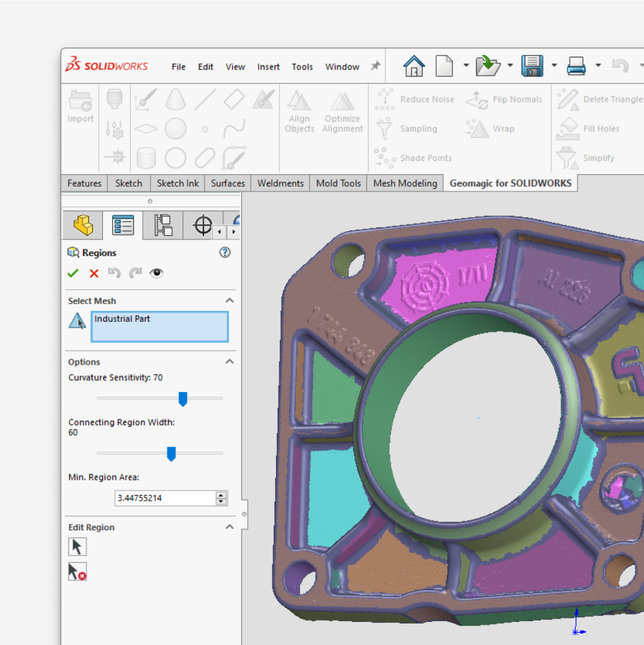Image resolution: width=644 pixels, height=645 pixels.
Task: Open the Window menu
Action: click(342, 67)
